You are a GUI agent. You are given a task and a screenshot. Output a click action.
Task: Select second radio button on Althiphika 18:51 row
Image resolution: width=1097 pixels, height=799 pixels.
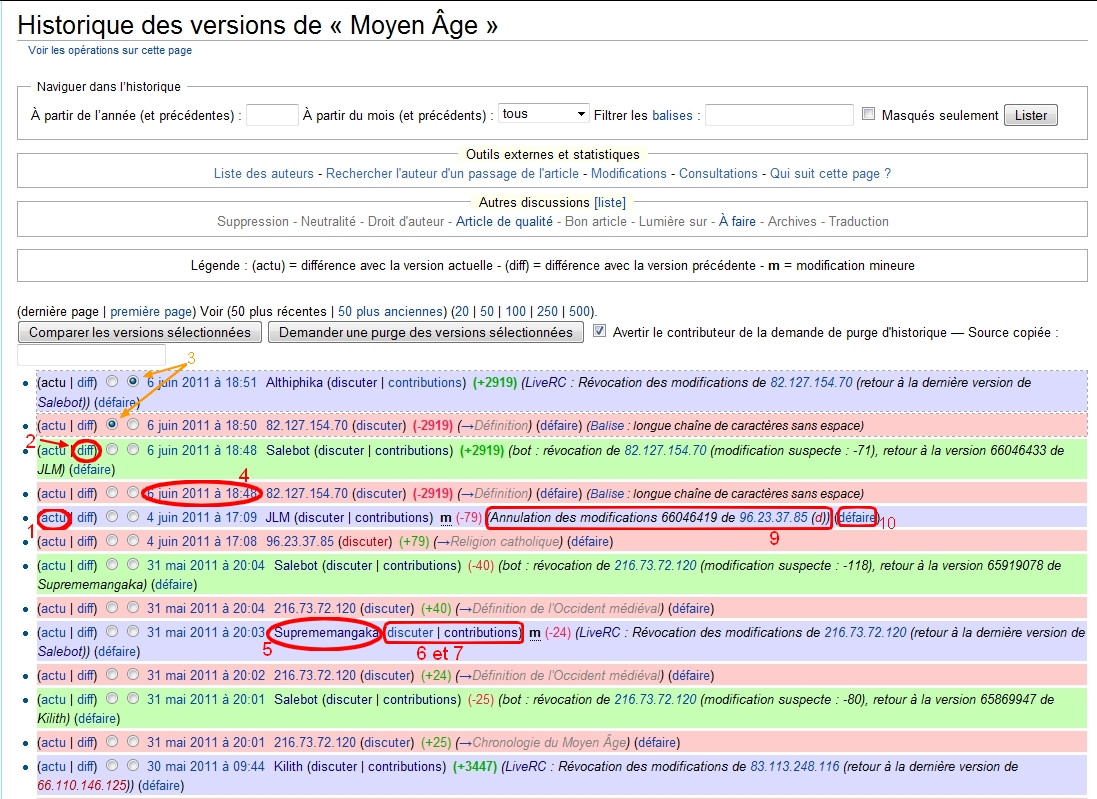pyautogui.click(x=133, y=382)
